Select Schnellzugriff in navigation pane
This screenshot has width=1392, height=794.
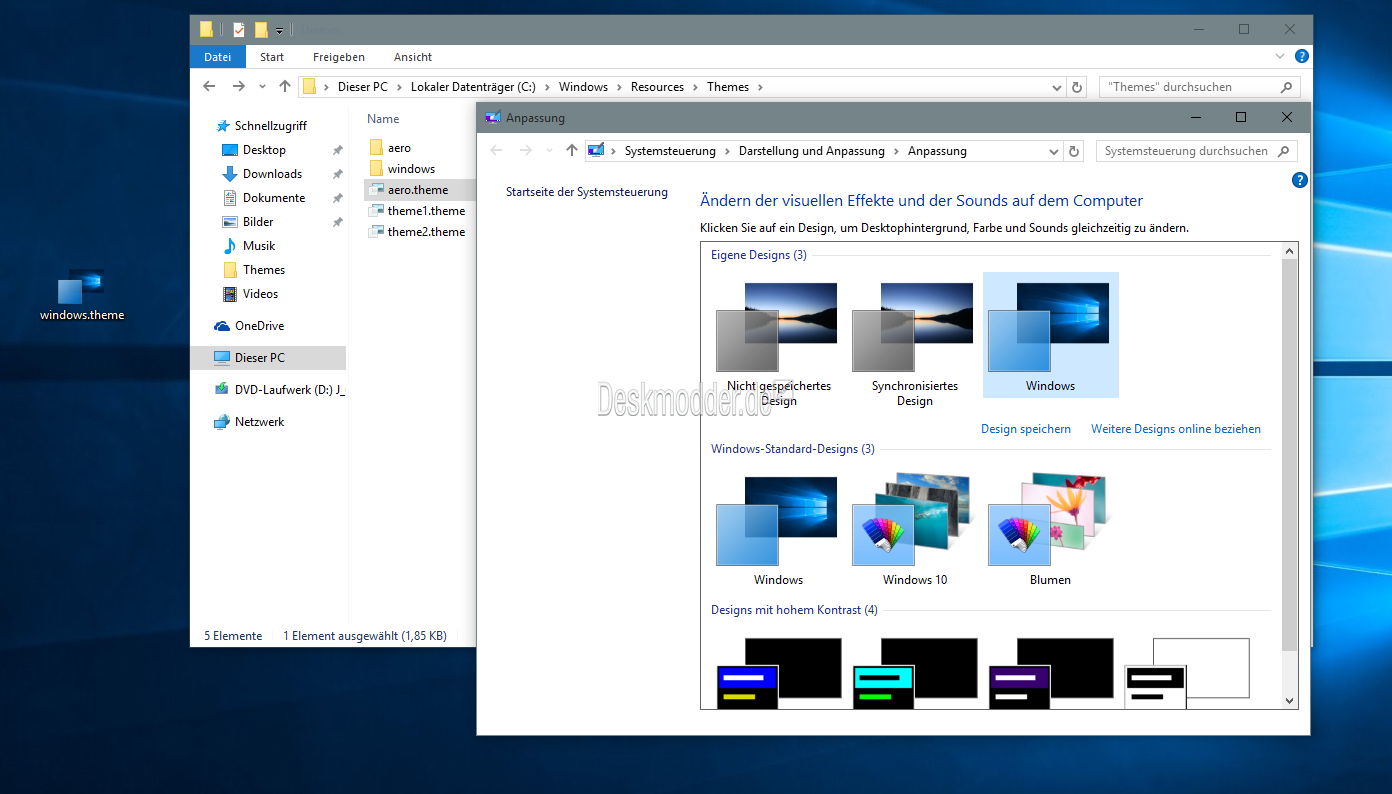point(270,126)
